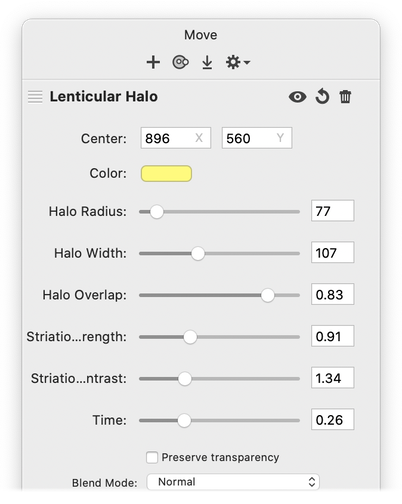This screenshot has height=504, width=402.
Task: Open the Blend Mode dropdown
Action: [233, 482]
